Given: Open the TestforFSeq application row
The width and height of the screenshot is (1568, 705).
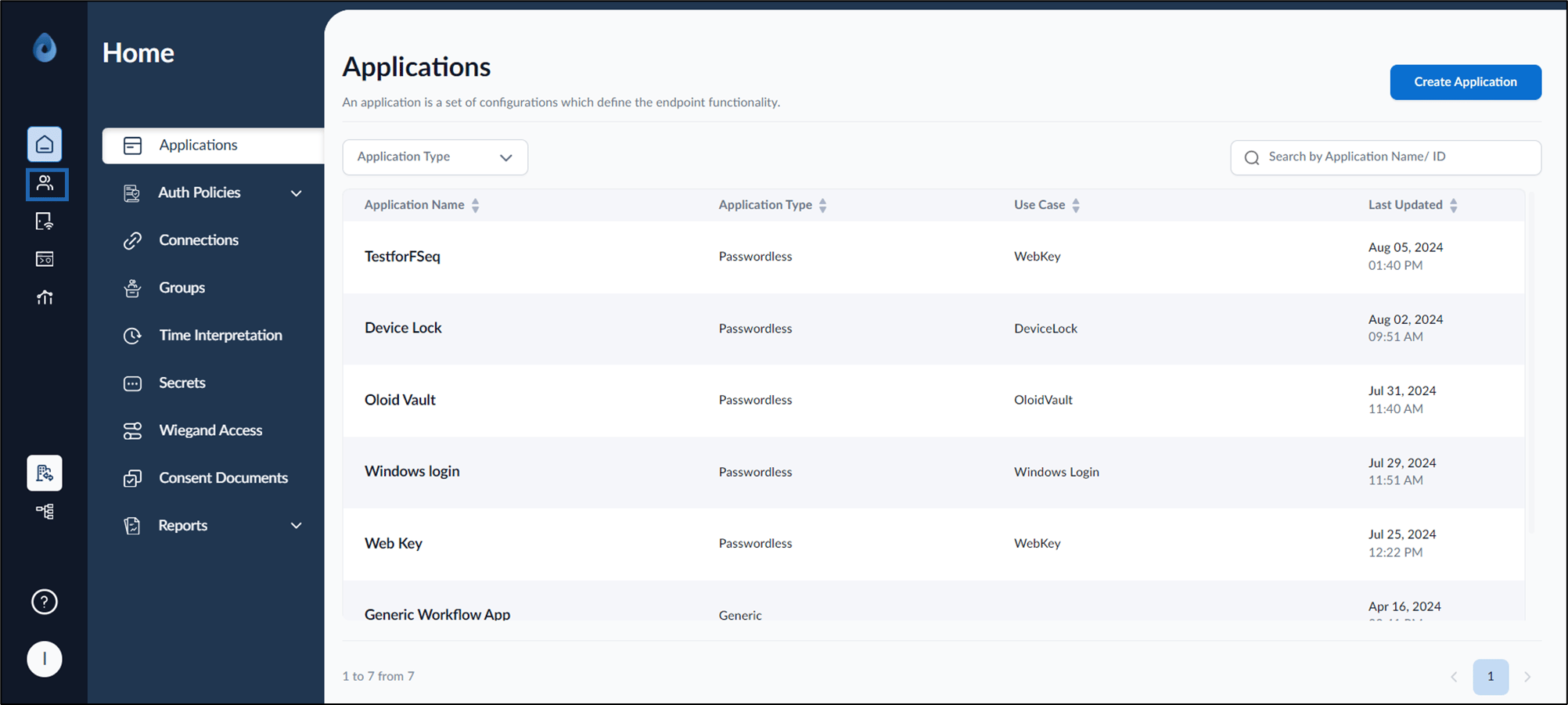Looking at the screenshot, I should click(933, 257).
